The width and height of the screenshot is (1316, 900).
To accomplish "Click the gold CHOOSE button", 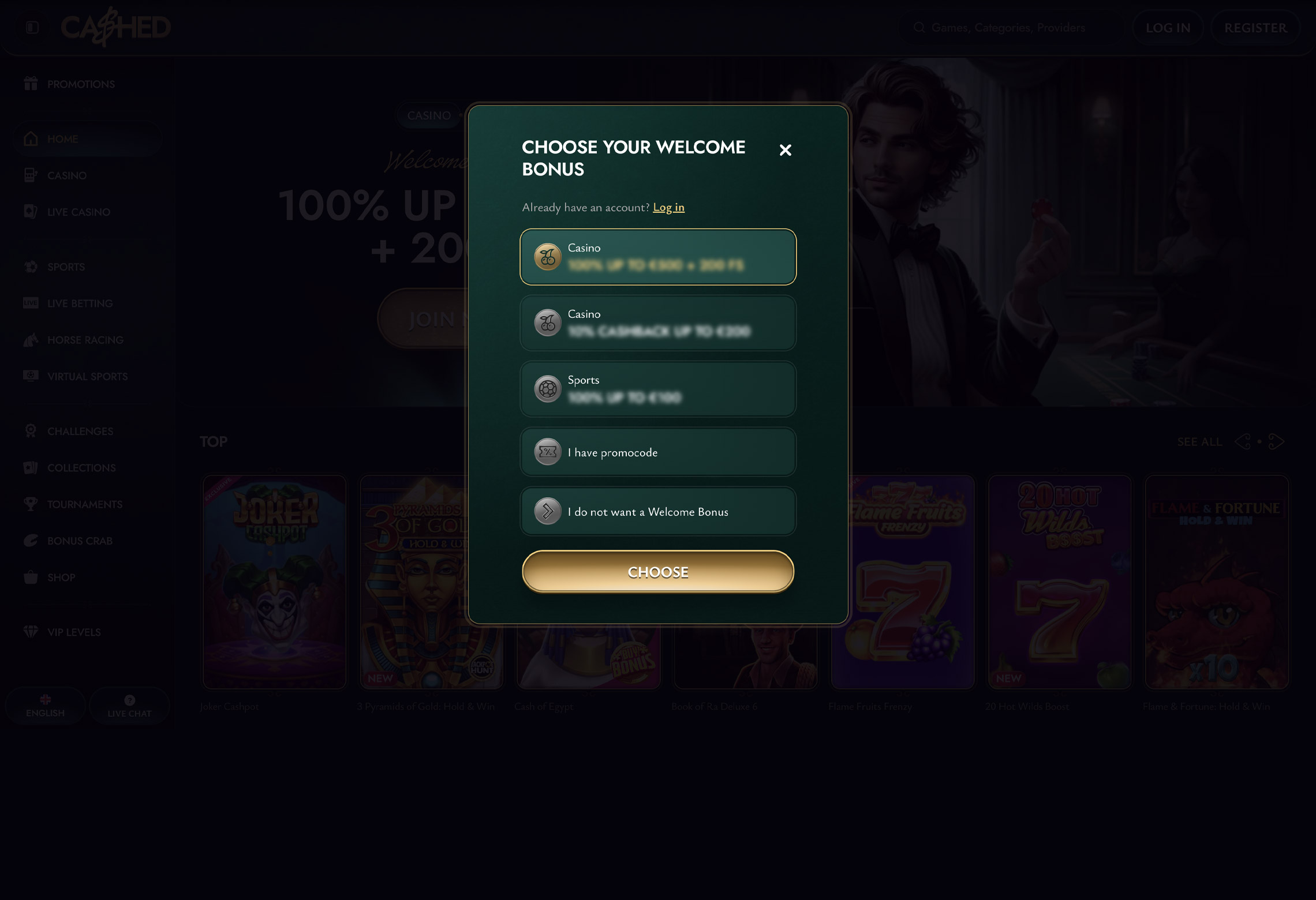I will coord(658,572).
